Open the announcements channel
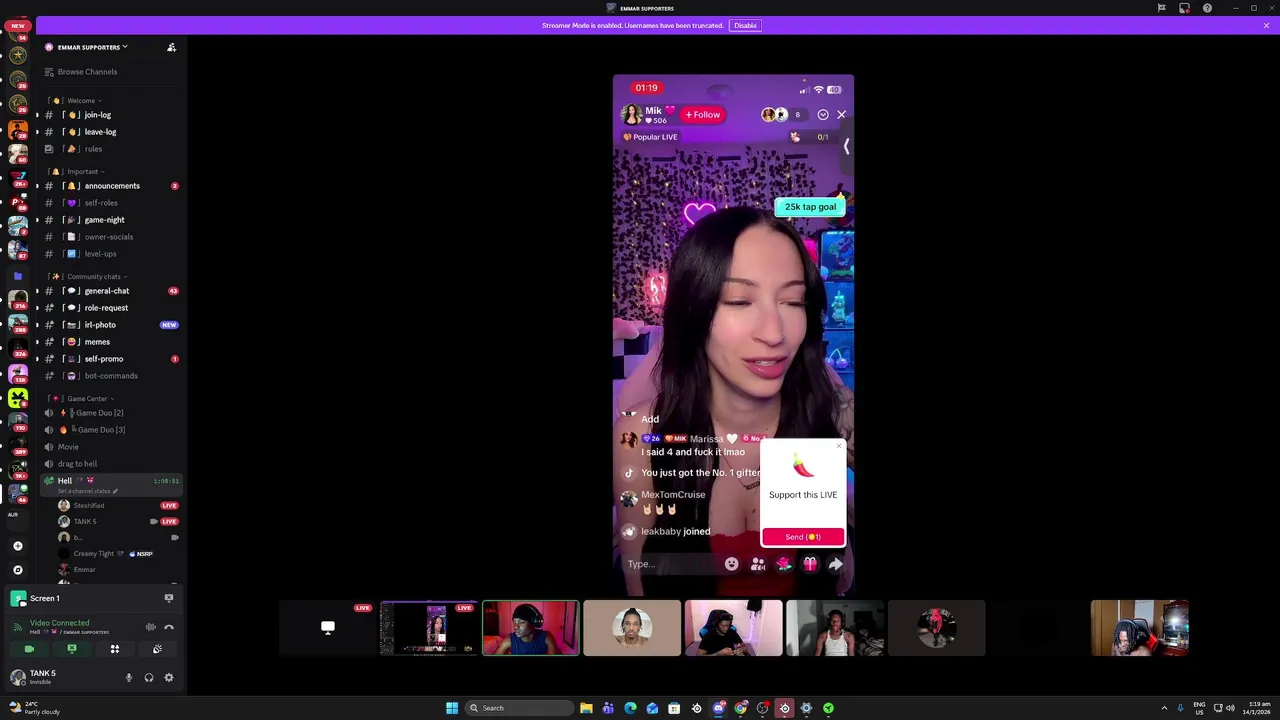This screenshot has width=1280, height=720. [x=110, y=186]
